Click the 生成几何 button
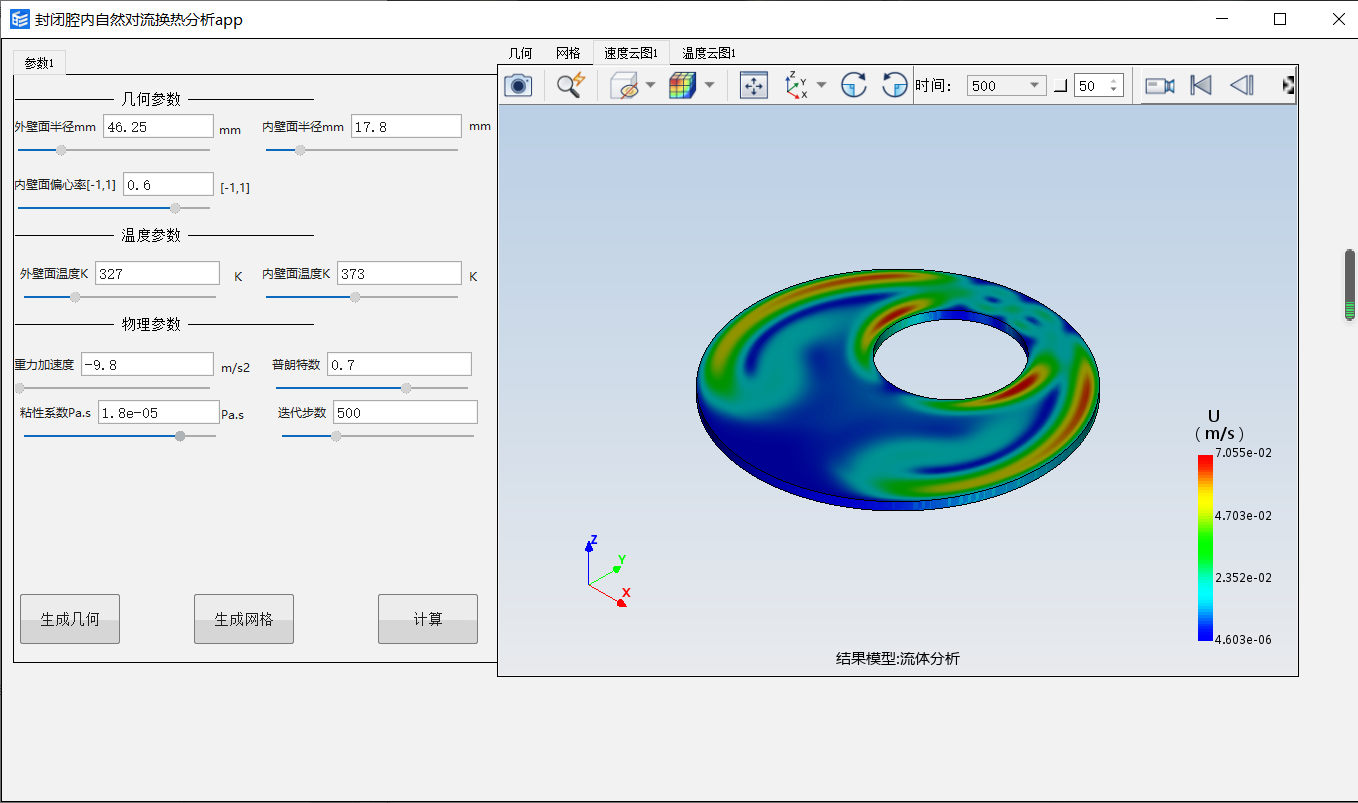 (70, 619)
